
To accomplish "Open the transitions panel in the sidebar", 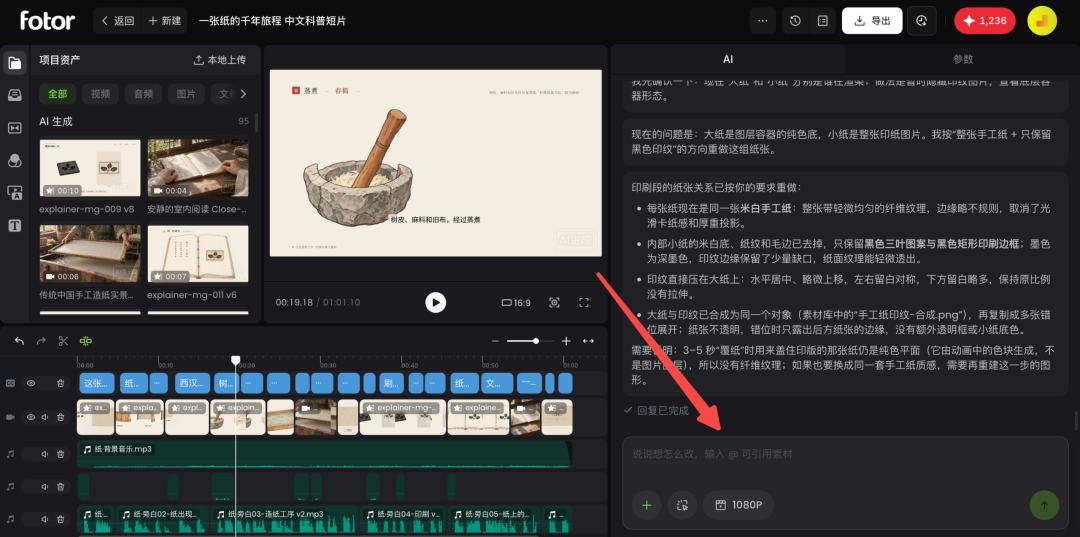I will click(14, 128).
